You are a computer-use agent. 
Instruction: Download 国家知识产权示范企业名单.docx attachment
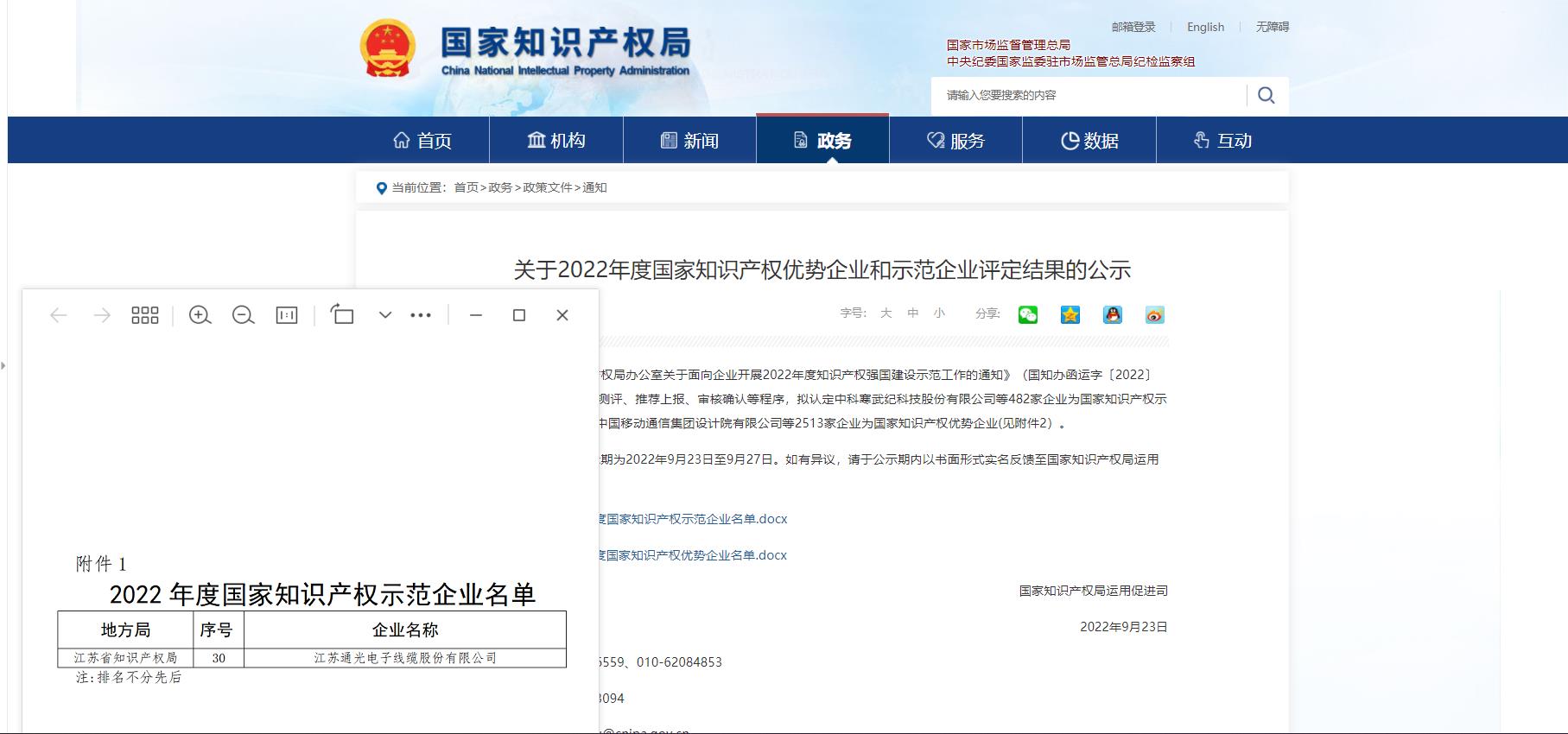click(693, 519)
